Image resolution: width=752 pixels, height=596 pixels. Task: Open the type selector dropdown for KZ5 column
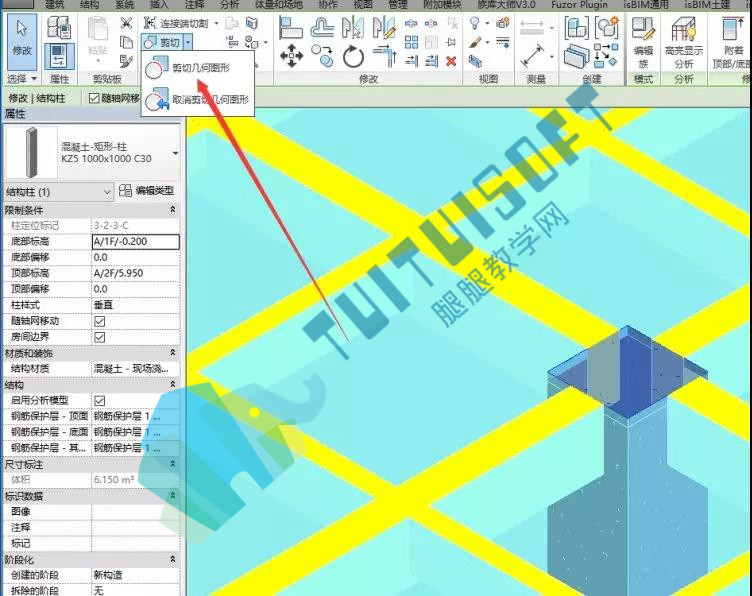click(x=175, y=153)
